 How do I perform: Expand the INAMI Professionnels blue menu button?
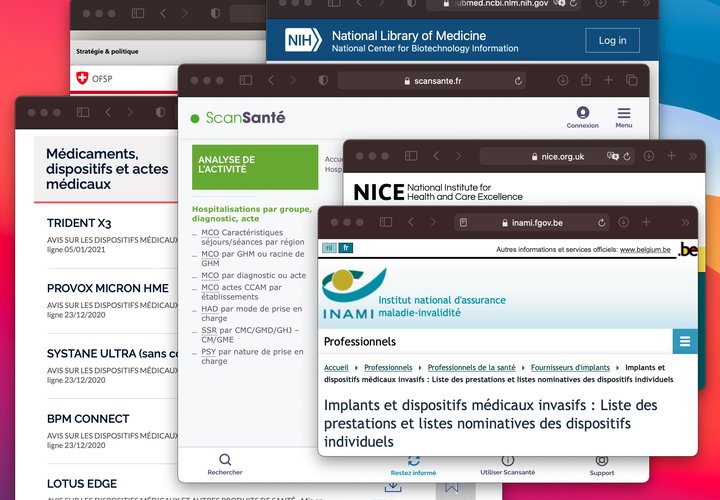pos(685,342)
